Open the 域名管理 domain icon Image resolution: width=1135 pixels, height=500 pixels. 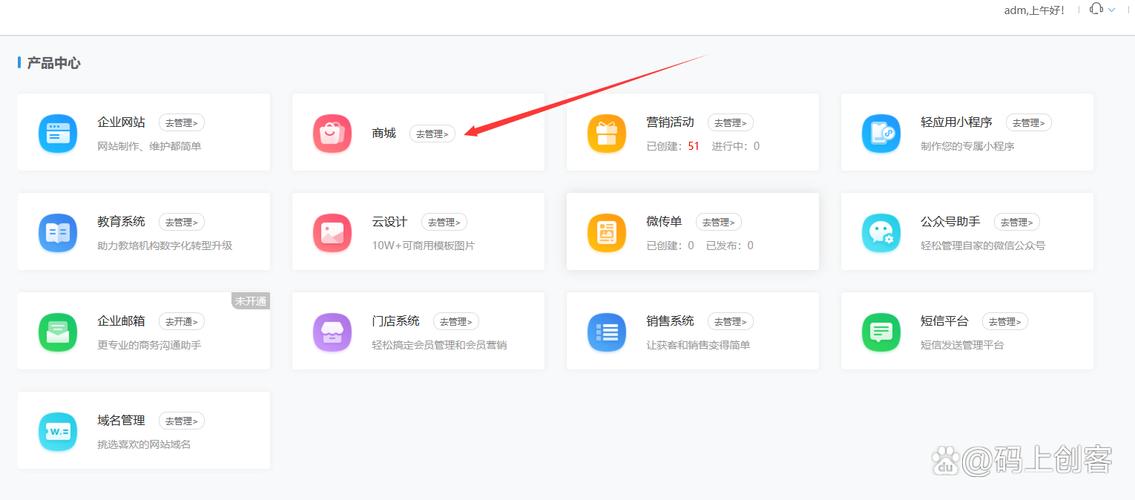click(57, 431)
